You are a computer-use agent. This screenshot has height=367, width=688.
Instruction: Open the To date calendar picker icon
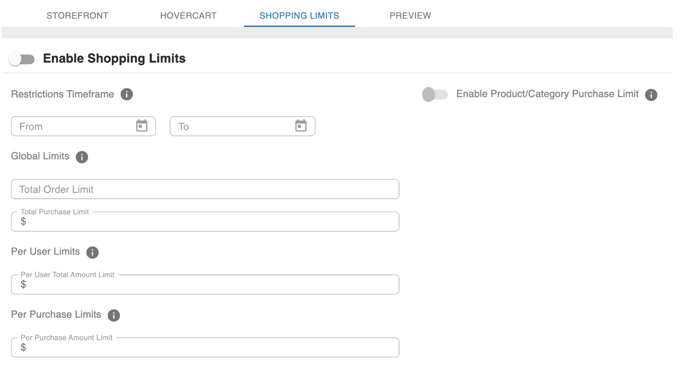301,126
